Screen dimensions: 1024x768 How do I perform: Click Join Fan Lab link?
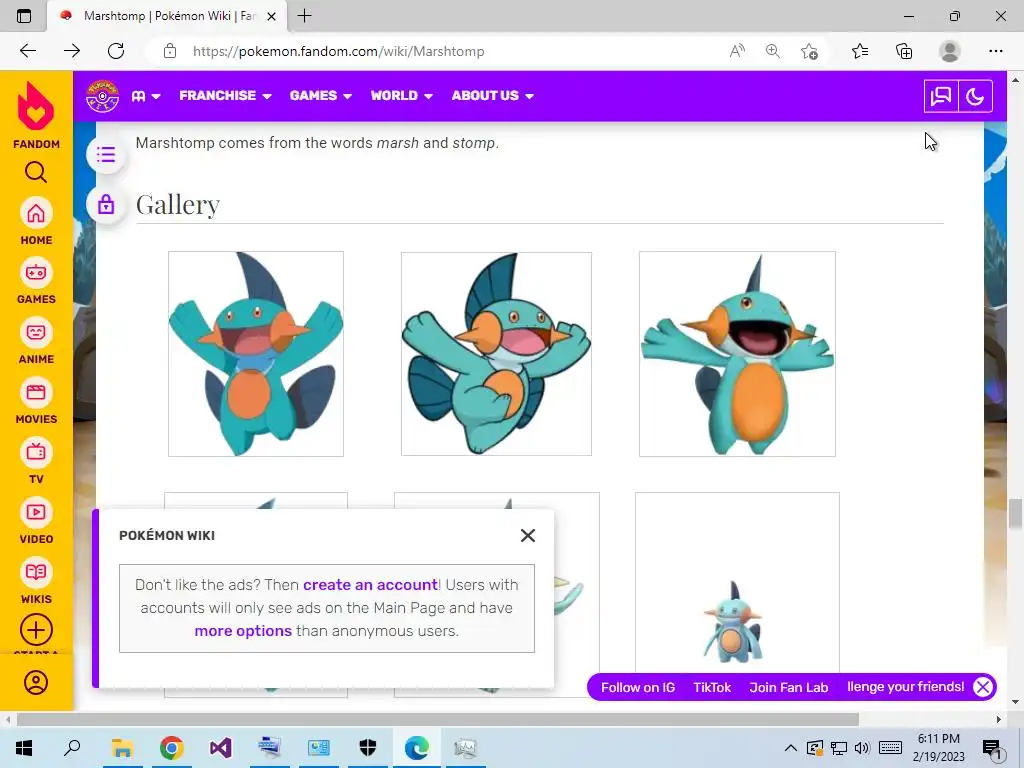point(788,687)
